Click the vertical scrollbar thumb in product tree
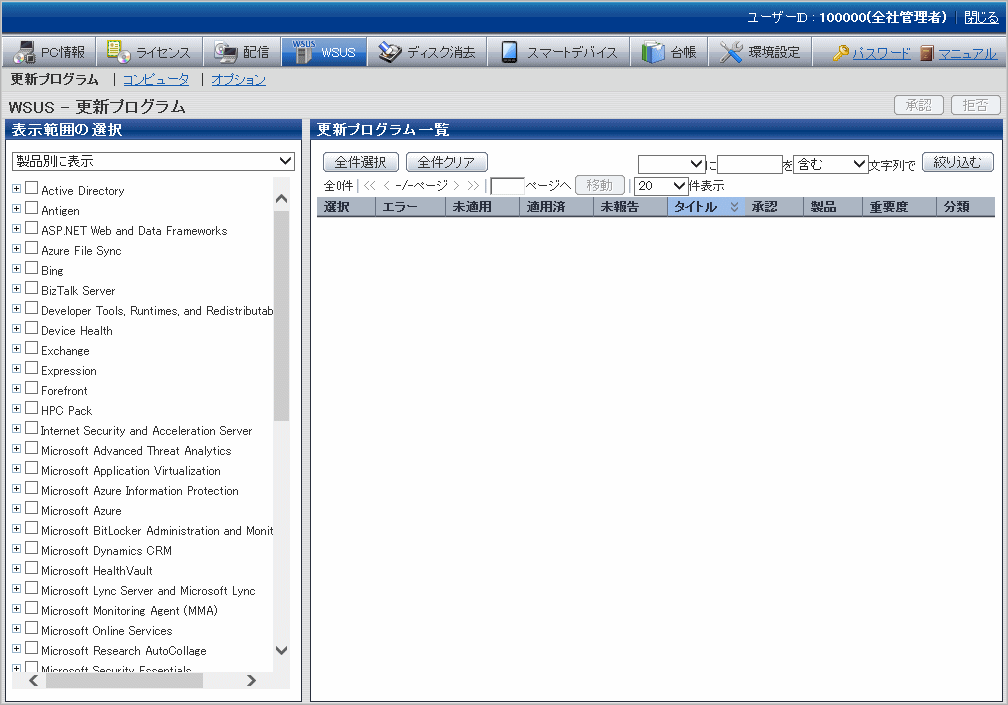The image size is (1008, 705). click(x=281, y=316)
